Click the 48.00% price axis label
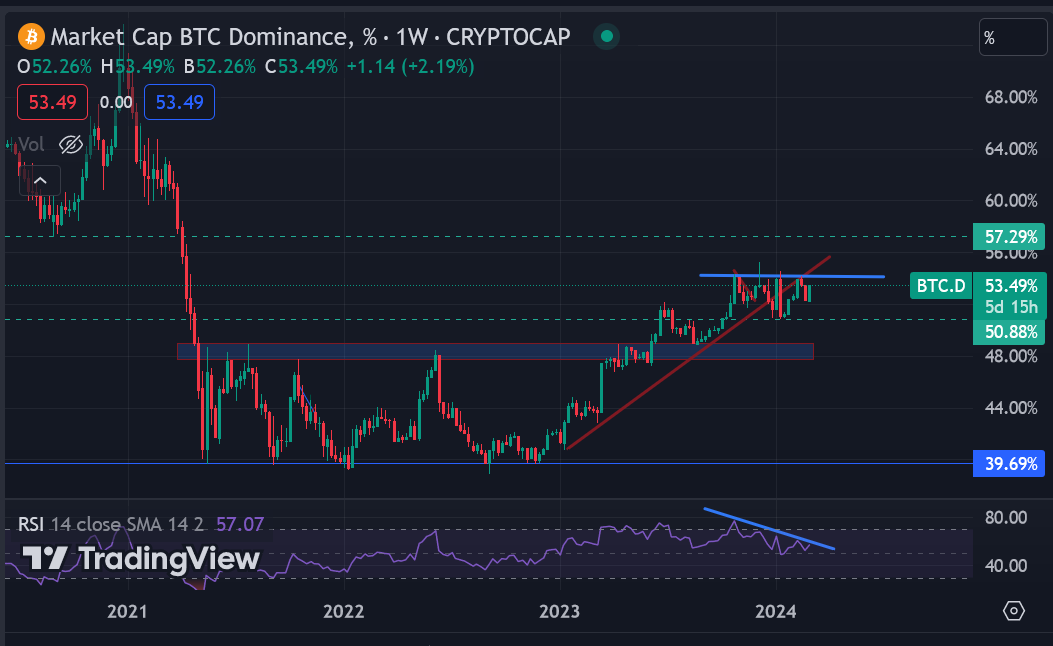 [1011, 356]
